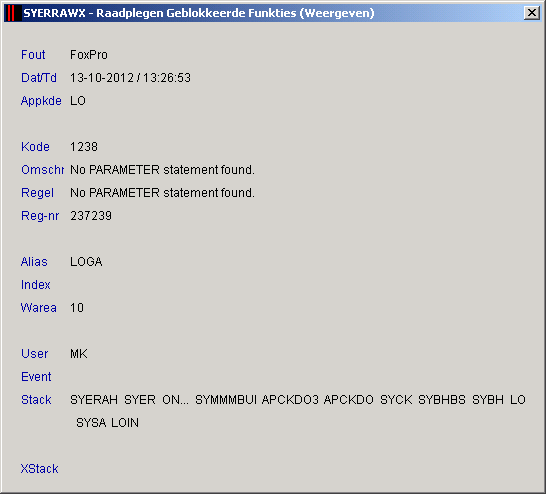Select the User label
546x494 pixels.
pos(34,353)
